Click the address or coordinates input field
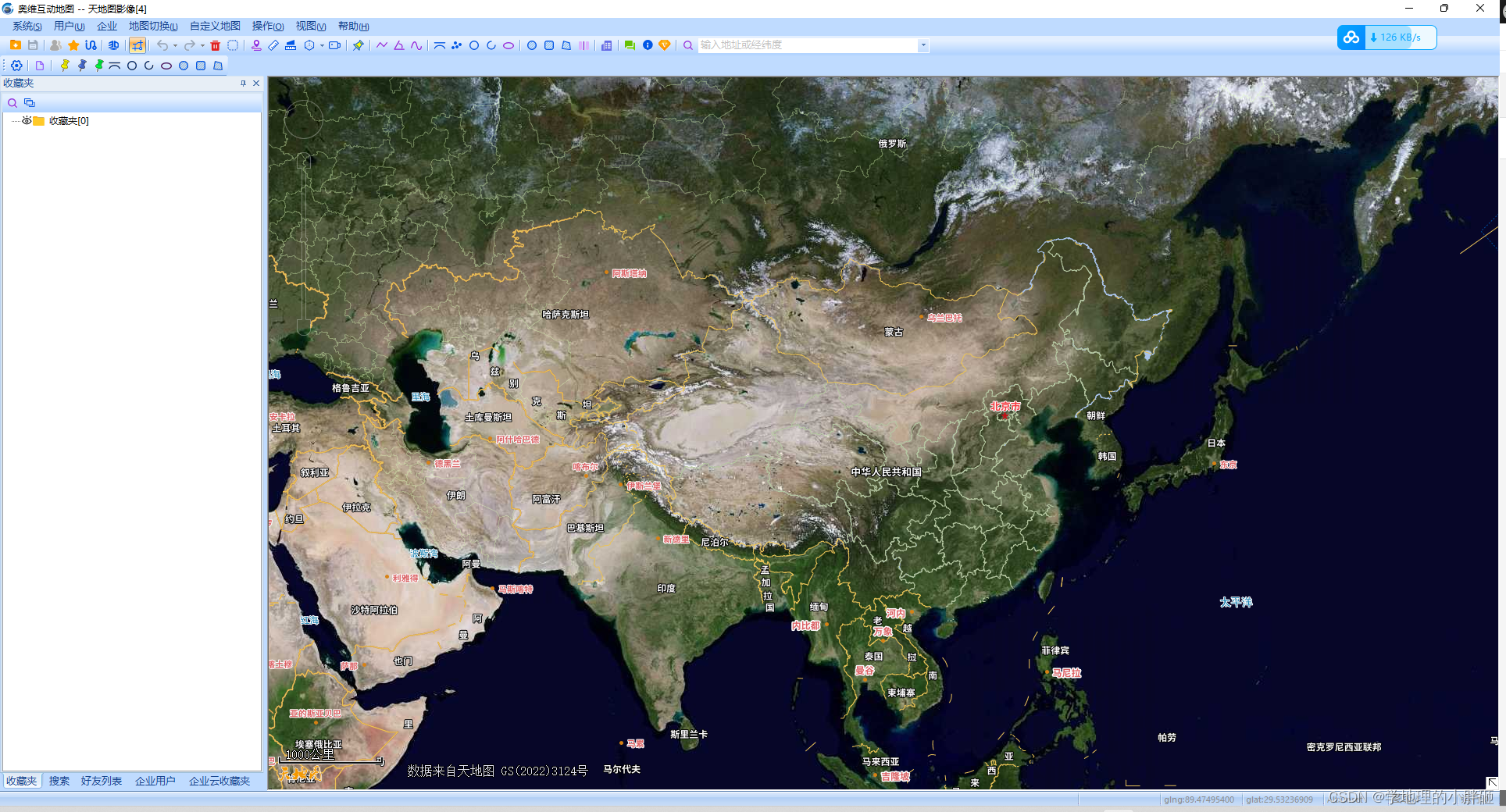The image size is (1506, 812). pyautogui.click(x=808, y=45)
